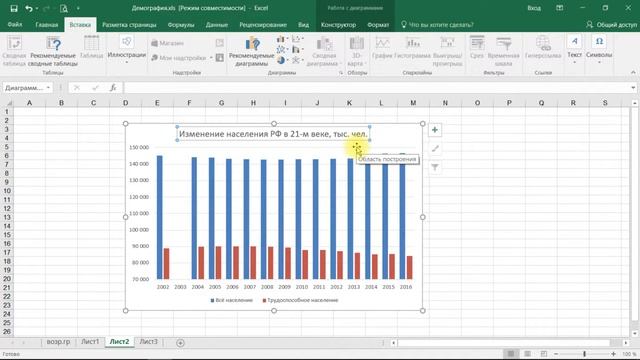Viewport: 640px width, 360px height.
Task: Open the Charts group dialog launcher
Action: [341, 73]
